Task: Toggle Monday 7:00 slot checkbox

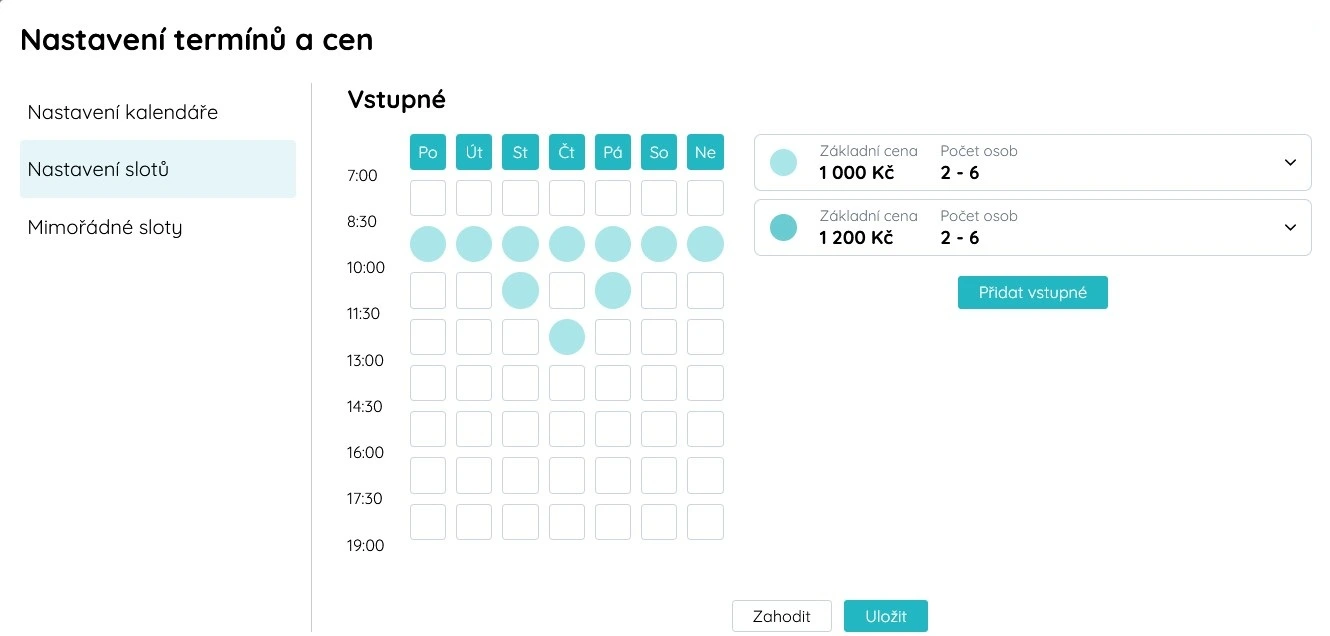Action: tap(428, 198)
